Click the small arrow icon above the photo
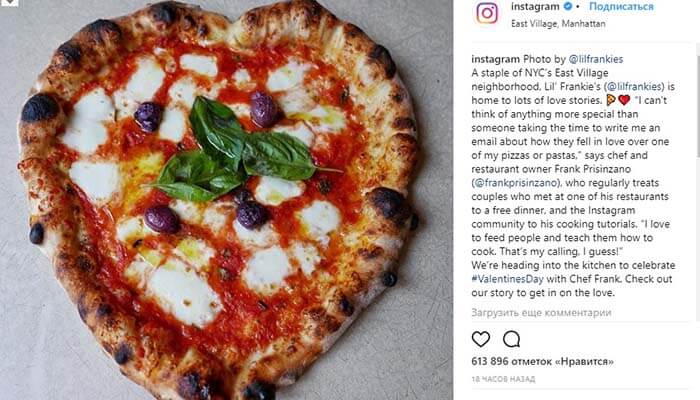 9,3
